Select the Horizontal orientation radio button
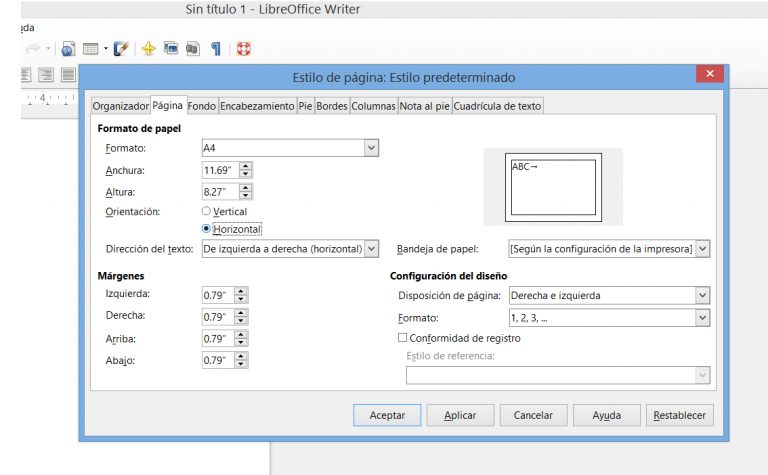The image size is (768, 475). (206, 228)
